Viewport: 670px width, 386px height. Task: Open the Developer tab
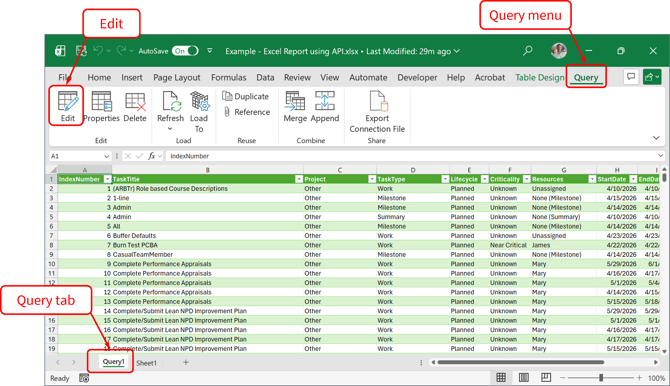point(417,77)
